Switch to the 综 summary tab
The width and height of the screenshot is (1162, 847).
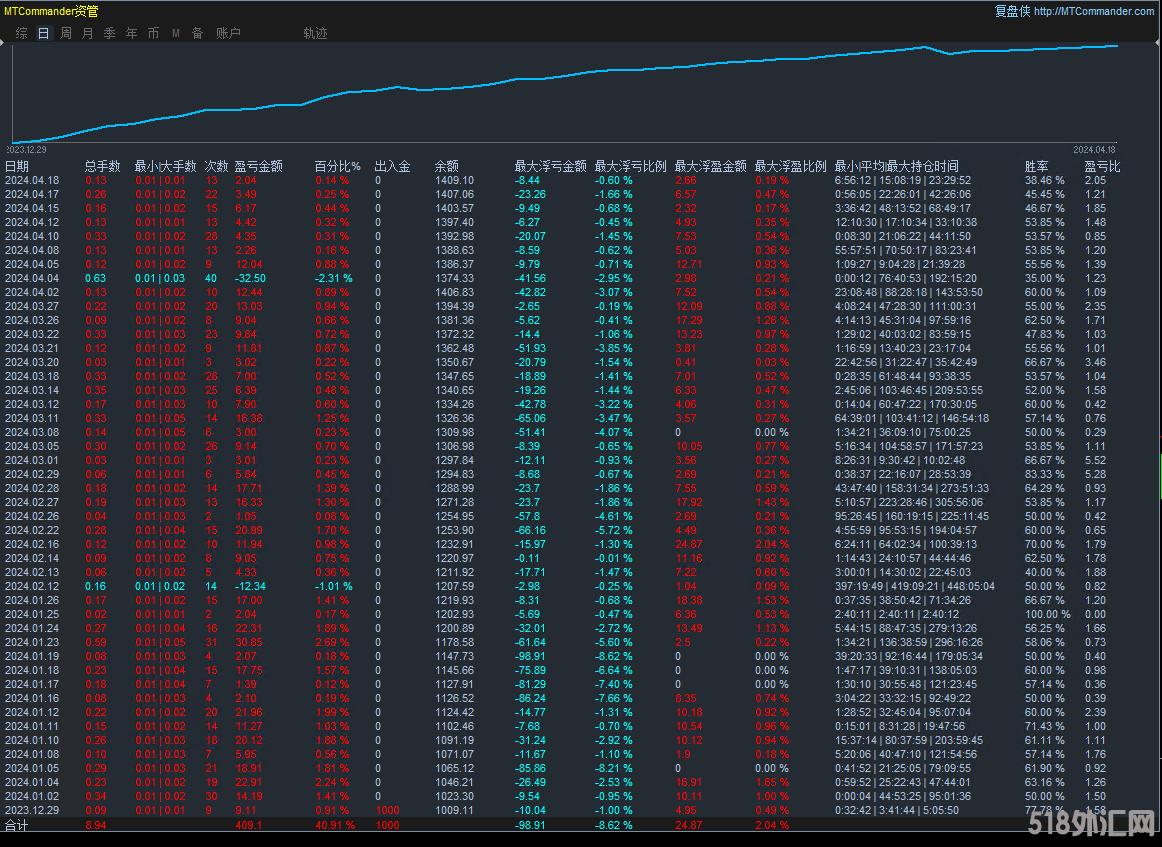point(21,33)
